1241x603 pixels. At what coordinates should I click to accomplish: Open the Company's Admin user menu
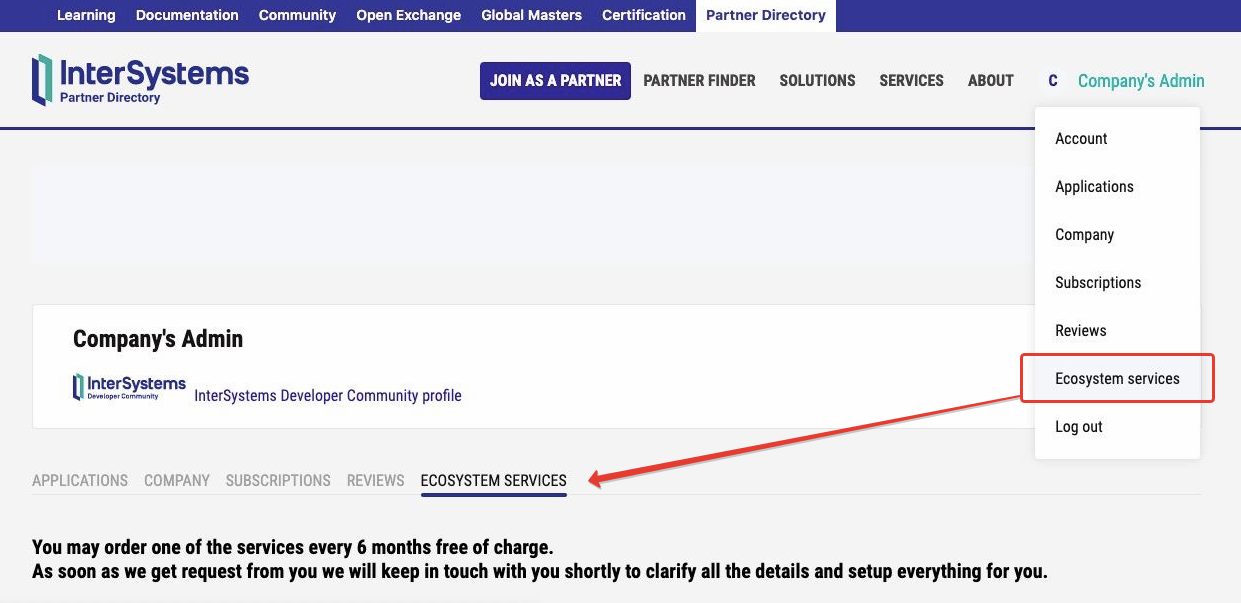pyautogui.click(x=1140, y=81)
